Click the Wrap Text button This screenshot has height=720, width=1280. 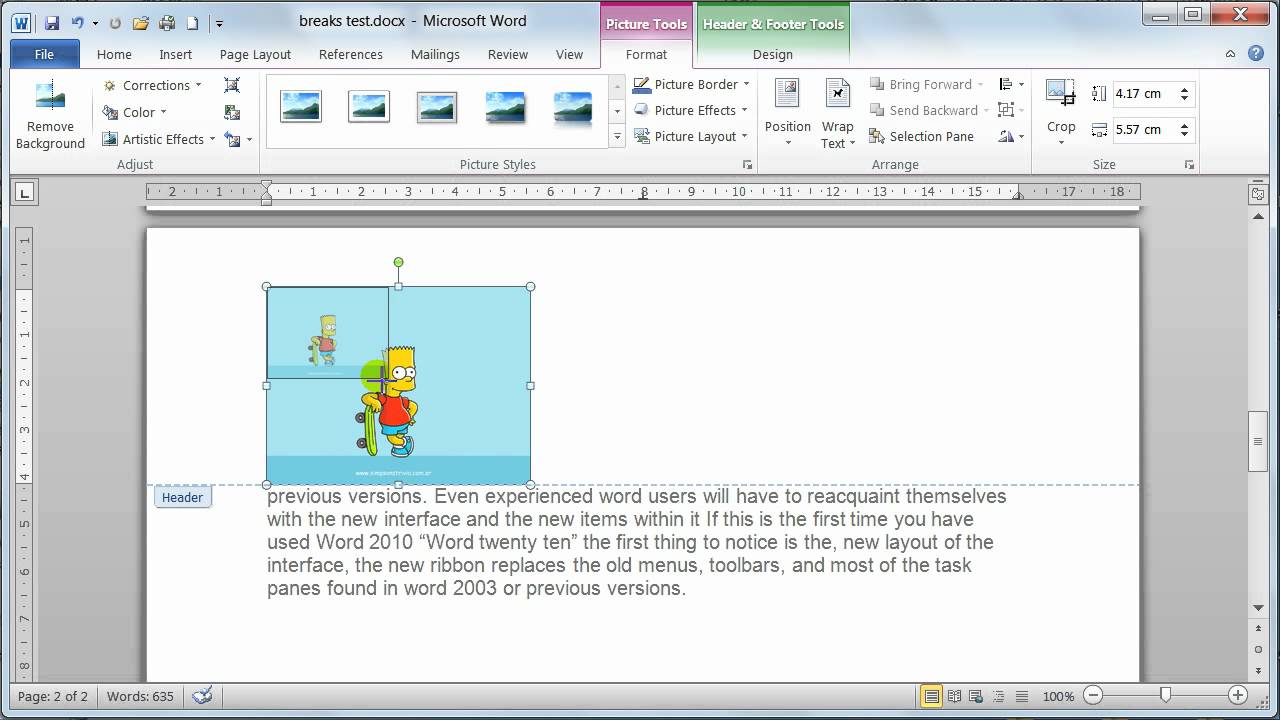(x=837, y=113)
